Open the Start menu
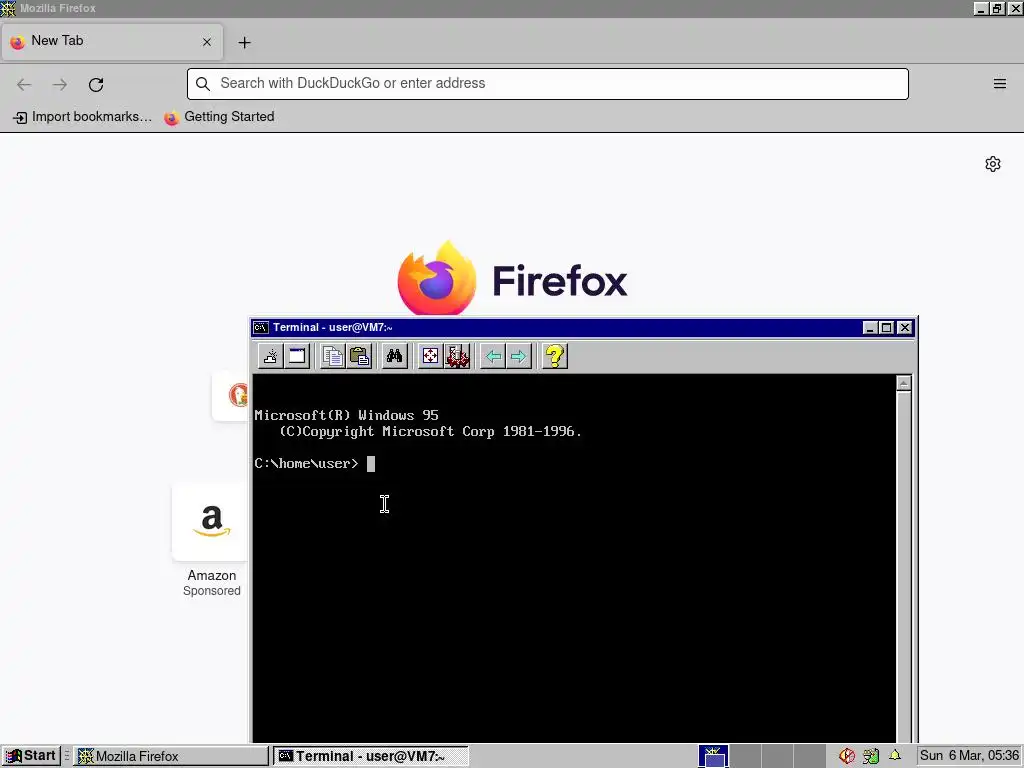Image resolution: width=1024 pixels, height=768 pixels. tap(31, 756)
